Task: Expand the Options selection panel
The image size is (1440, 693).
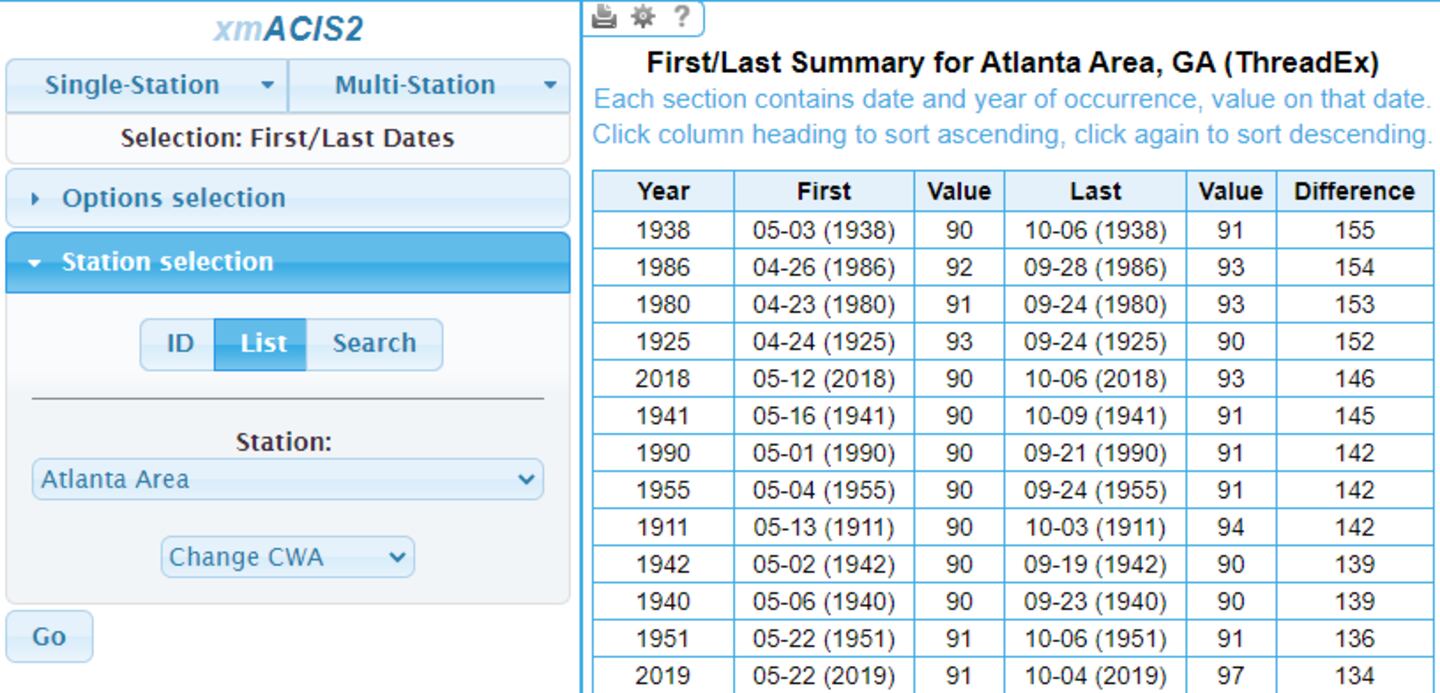Action: click(x=174, y=198)
